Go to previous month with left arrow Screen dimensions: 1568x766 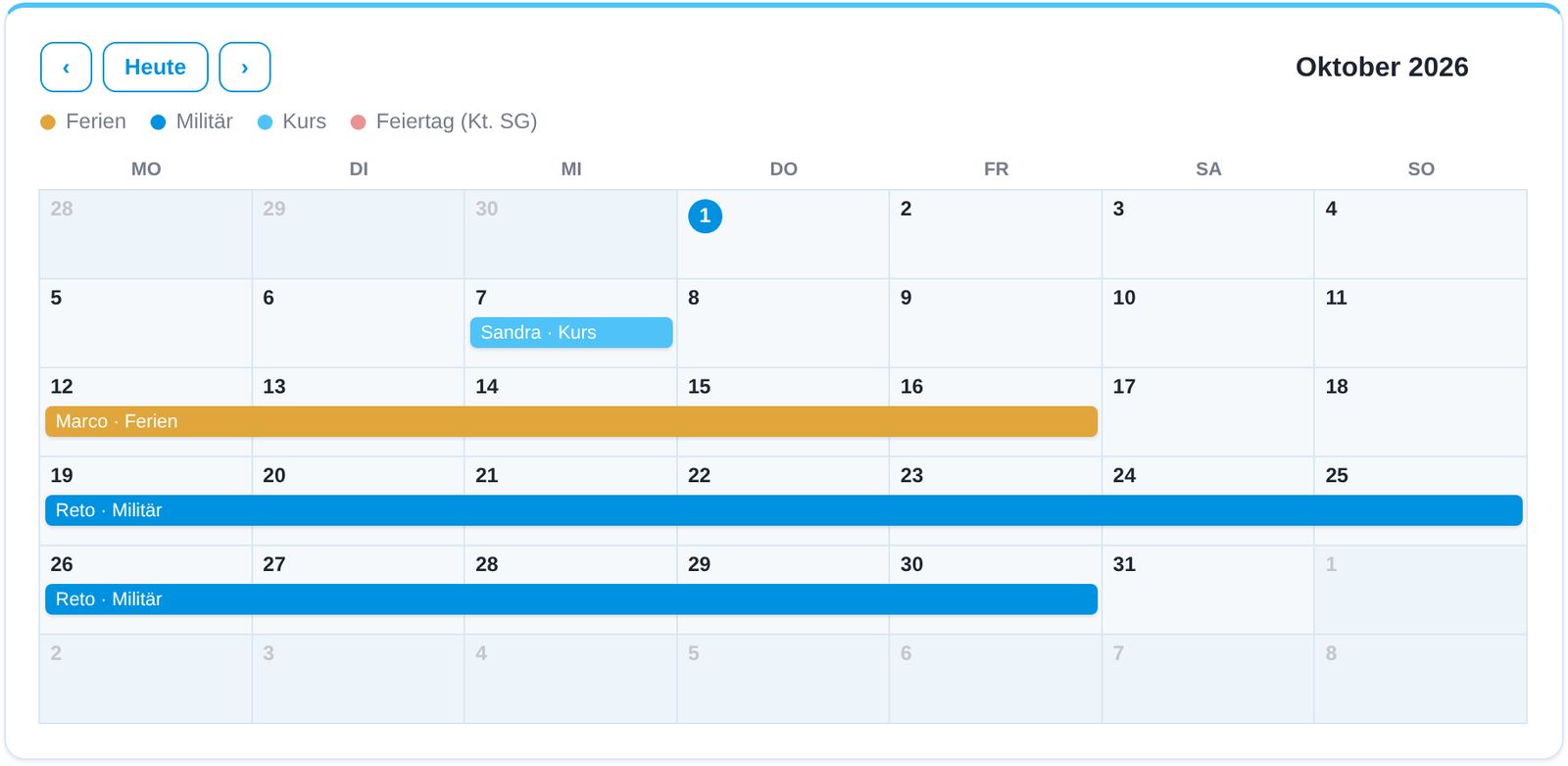(66, 68)
